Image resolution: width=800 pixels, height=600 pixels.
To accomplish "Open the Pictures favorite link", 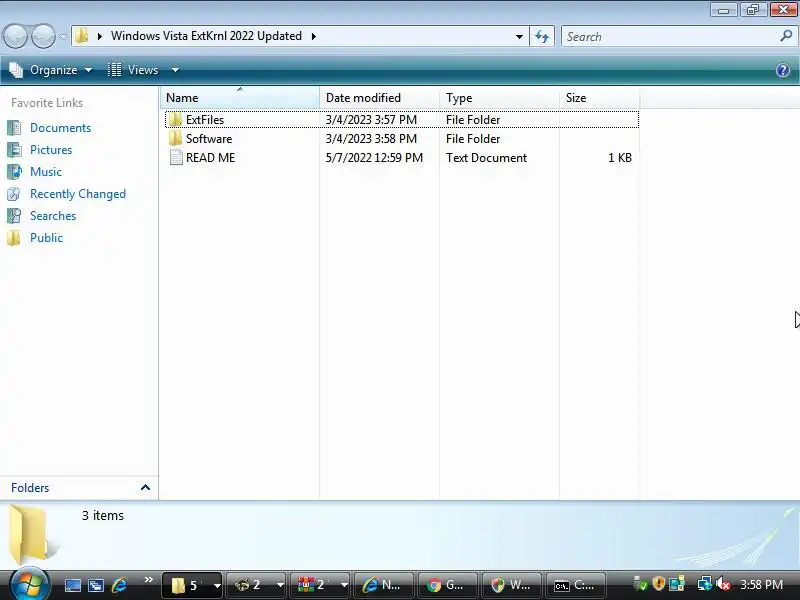I will point(51,149).
